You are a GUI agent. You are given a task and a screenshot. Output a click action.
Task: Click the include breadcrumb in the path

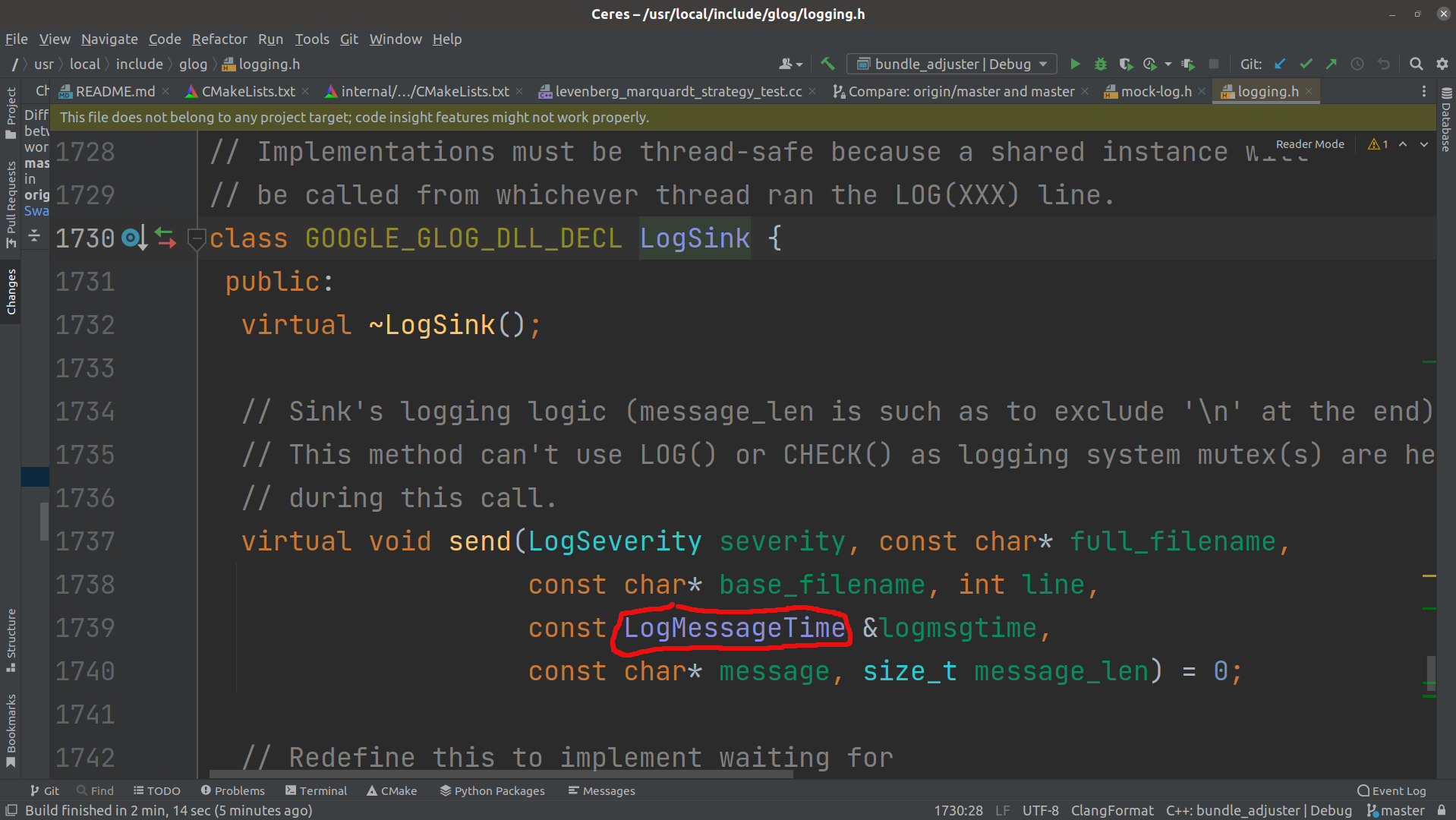tap(139, 64)
